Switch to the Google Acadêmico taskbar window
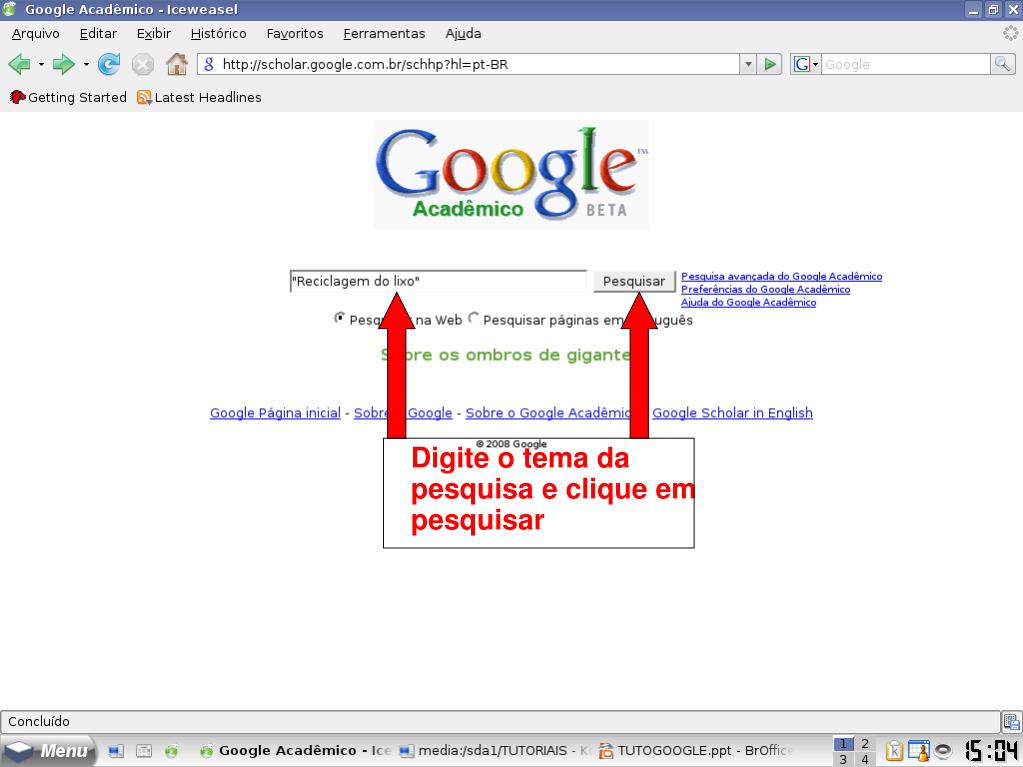This screenshot has width=1023, height=767. tap(295, 751)
